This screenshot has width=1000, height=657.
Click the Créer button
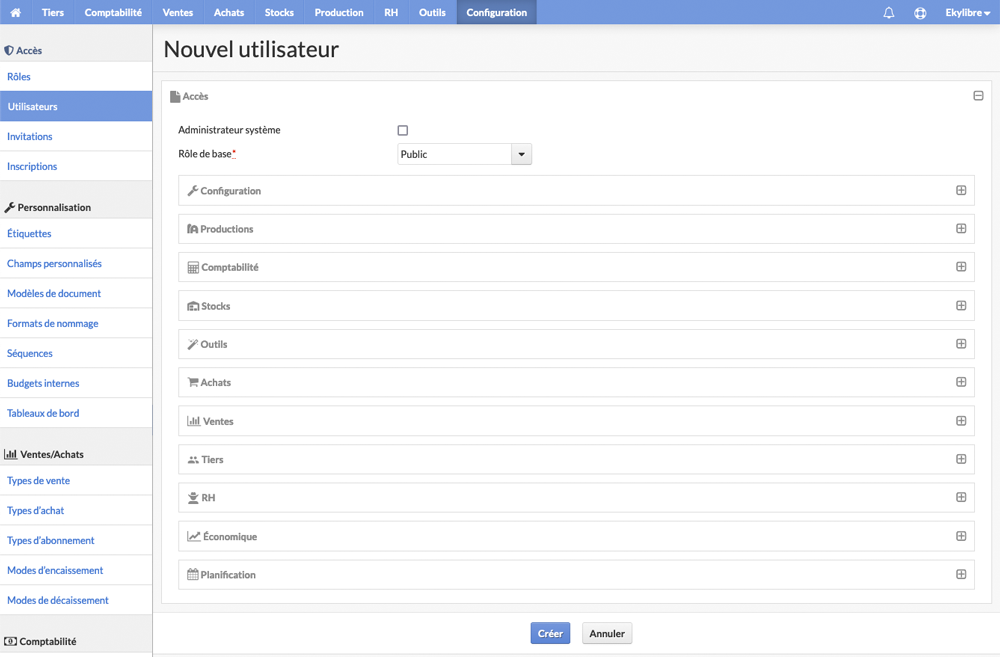pyautogui.click(x=550, y=633)
